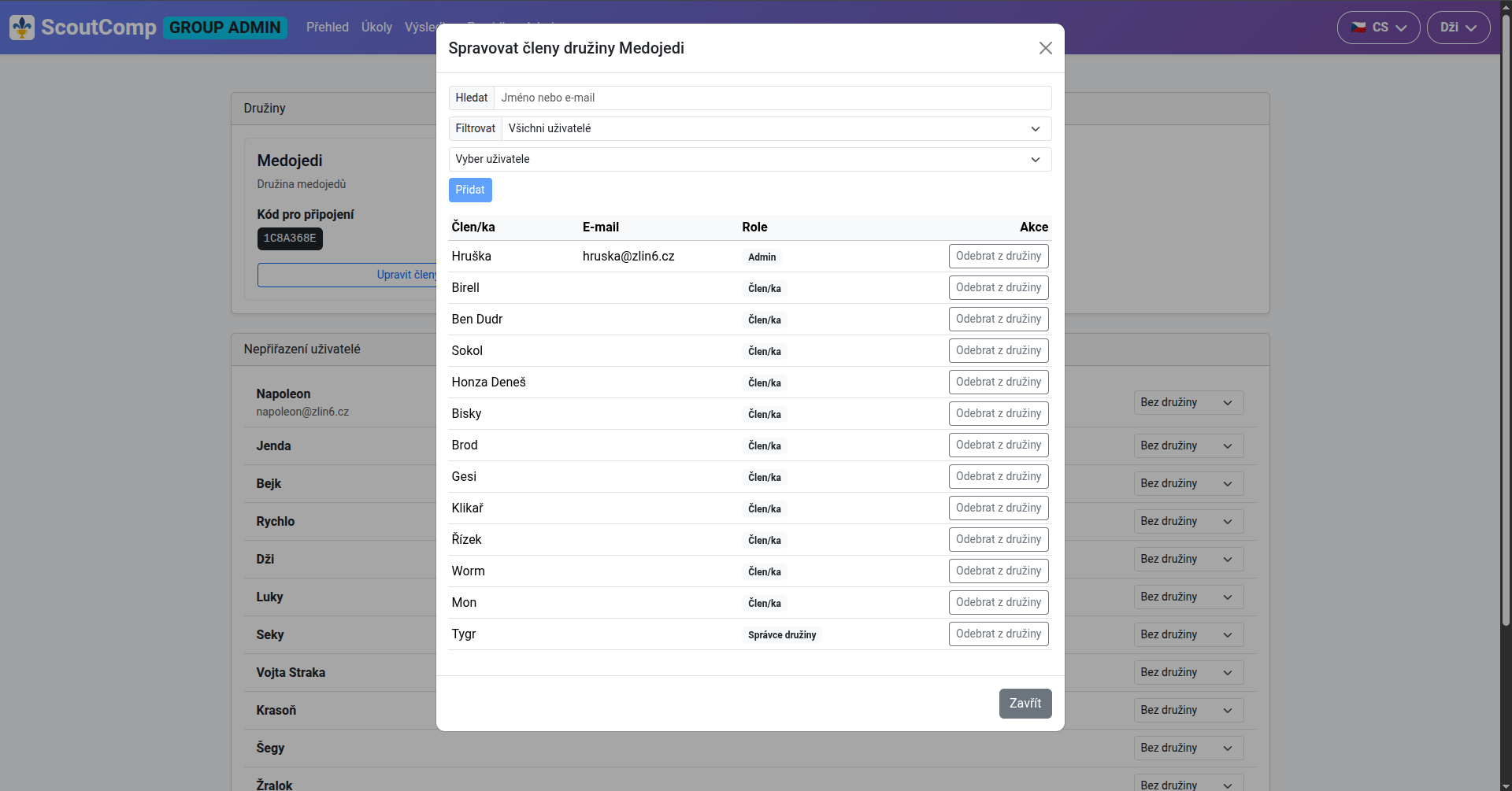Remove Birell from the group

click(x=998, y=288)
